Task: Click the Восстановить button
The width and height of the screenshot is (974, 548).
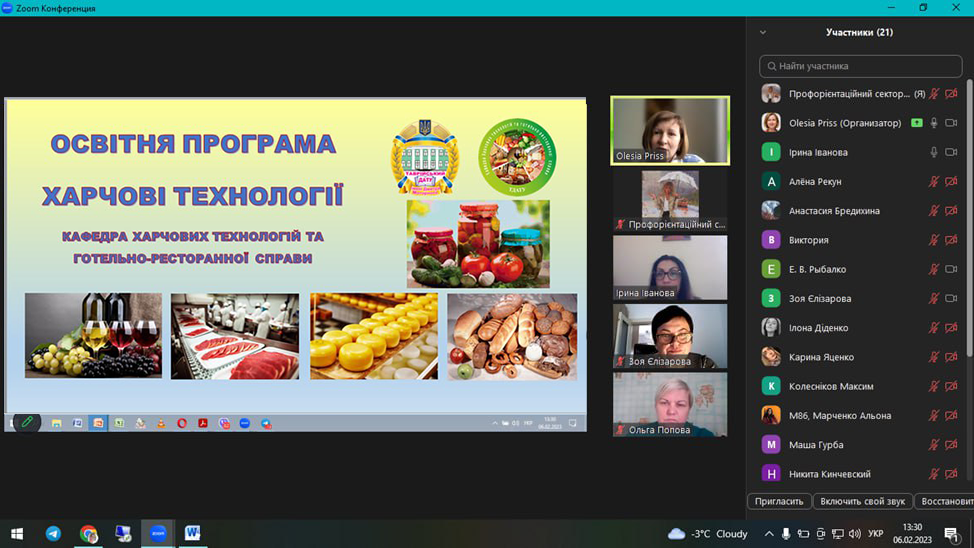Action: [x=945, y=501]
